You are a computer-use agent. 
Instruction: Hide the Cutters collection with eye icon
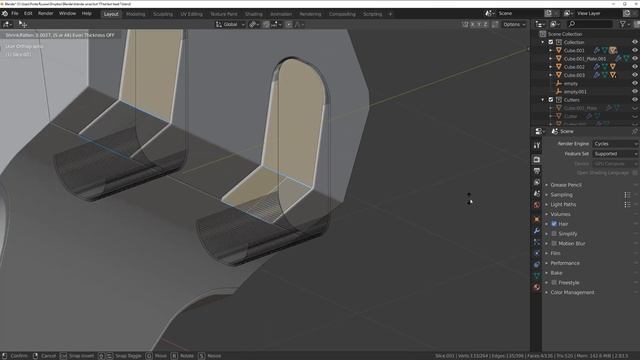pyautogui.click(x=635, y=100)
